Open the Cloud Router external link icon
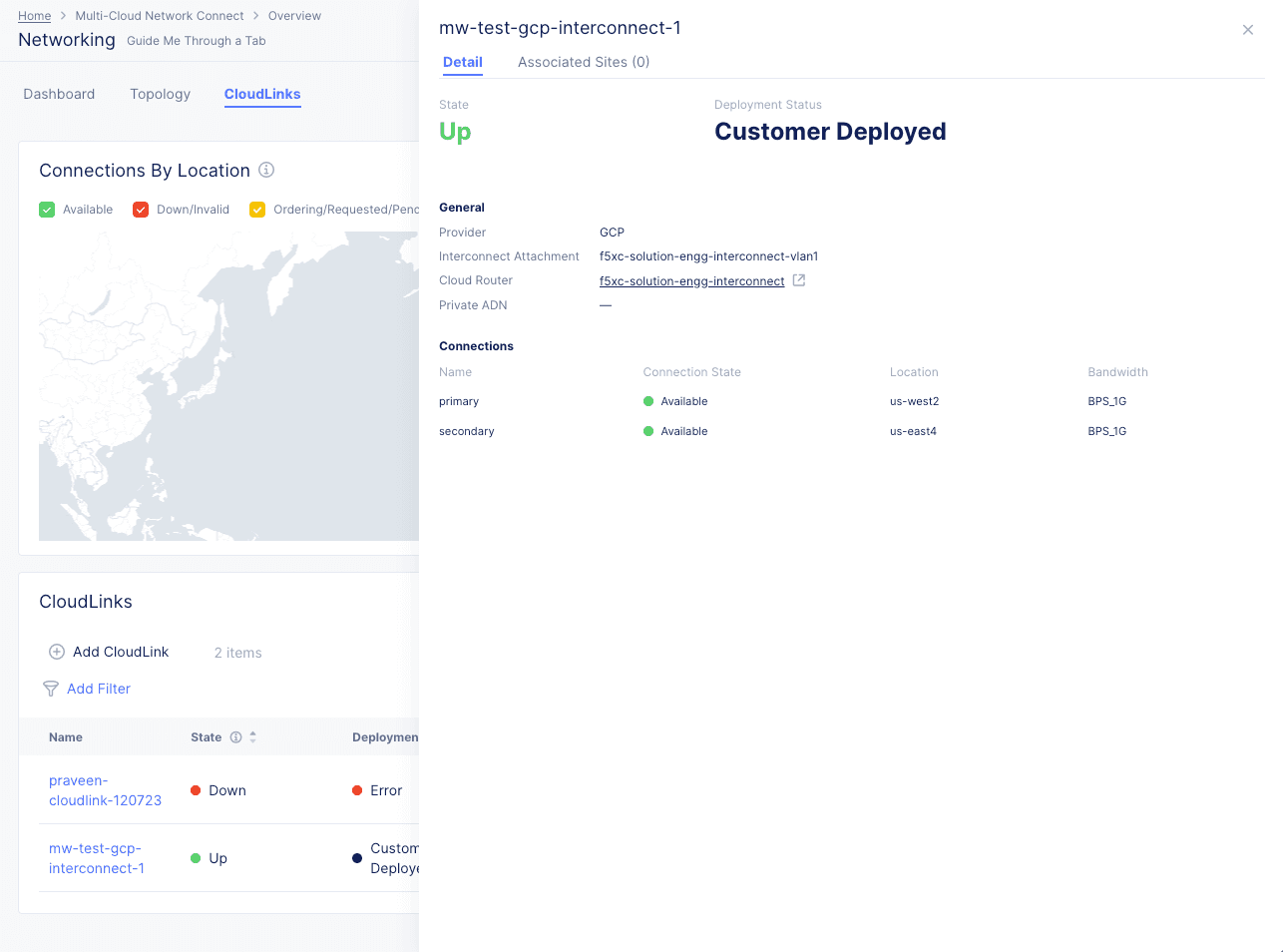 797,280
